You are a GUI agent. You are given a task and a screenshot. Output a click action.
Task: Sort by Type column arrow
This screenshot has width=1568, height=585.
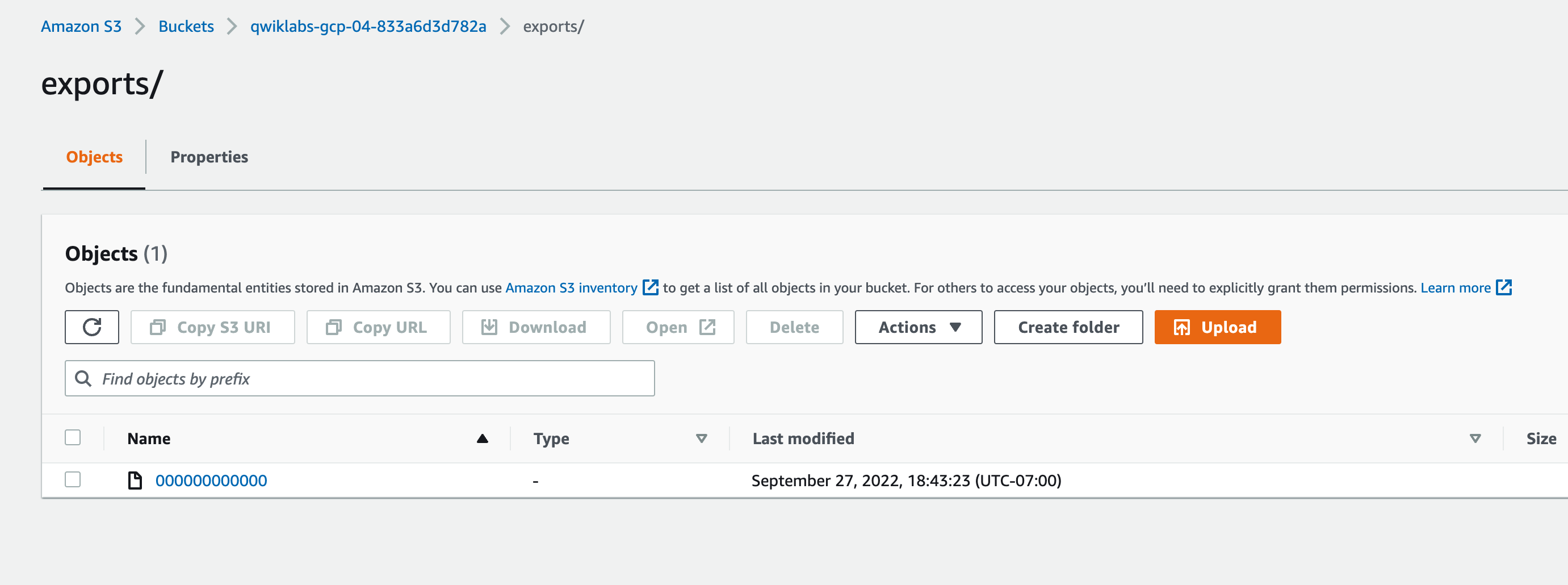[701, 438]
